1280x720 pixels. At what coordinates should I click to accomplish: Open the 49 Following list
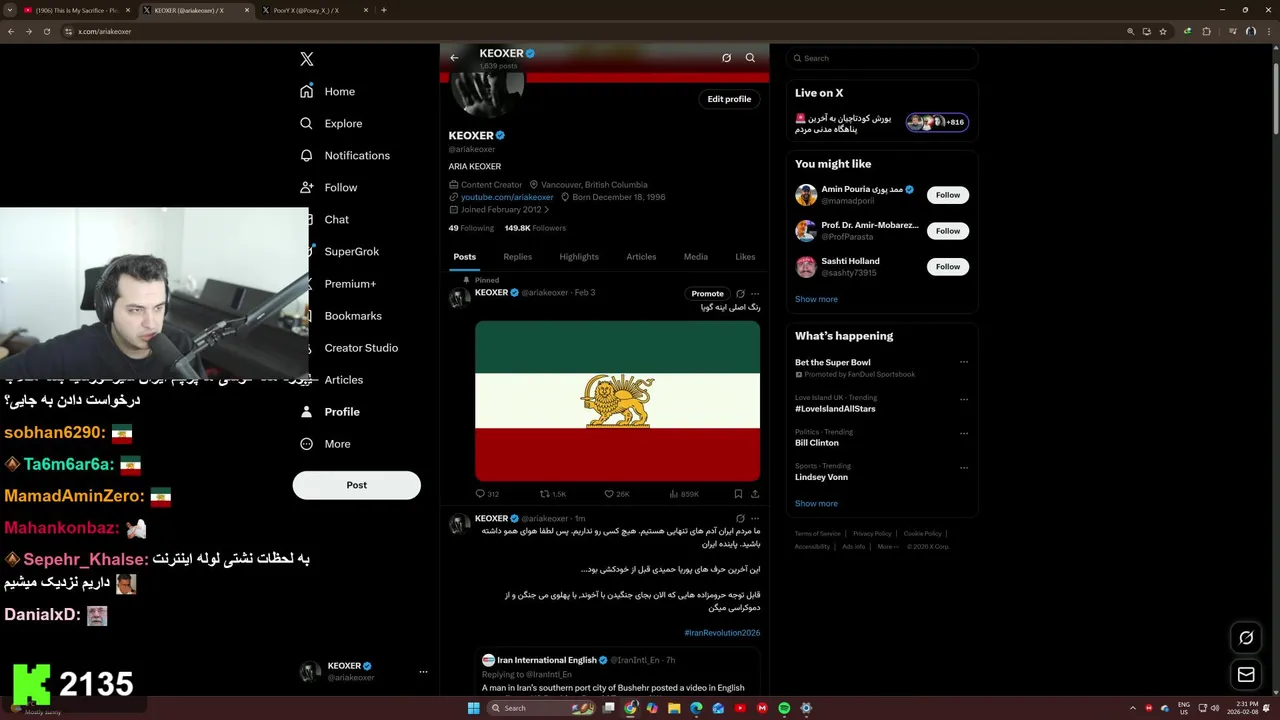[x=471, y=228]
